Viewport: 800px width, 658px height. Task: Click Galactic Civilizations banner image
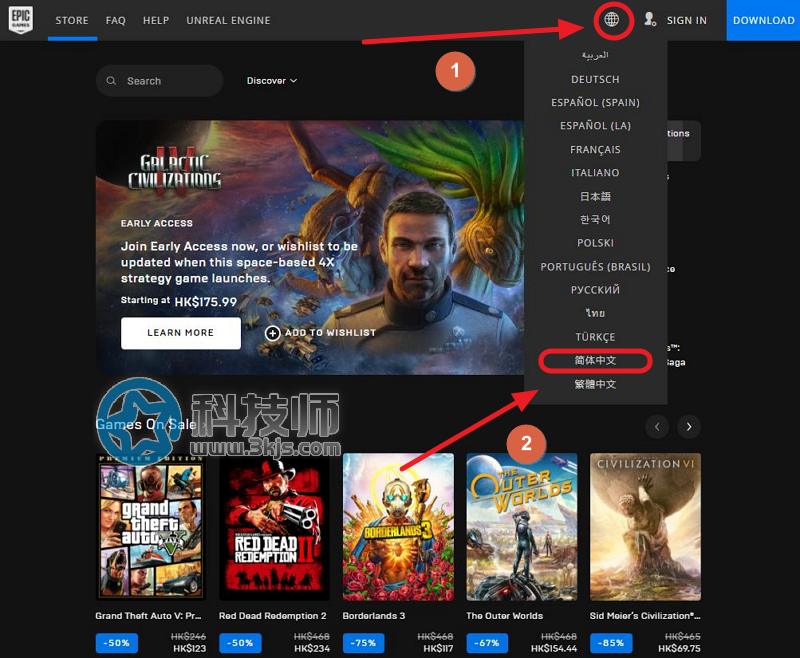tap(310, 247)
